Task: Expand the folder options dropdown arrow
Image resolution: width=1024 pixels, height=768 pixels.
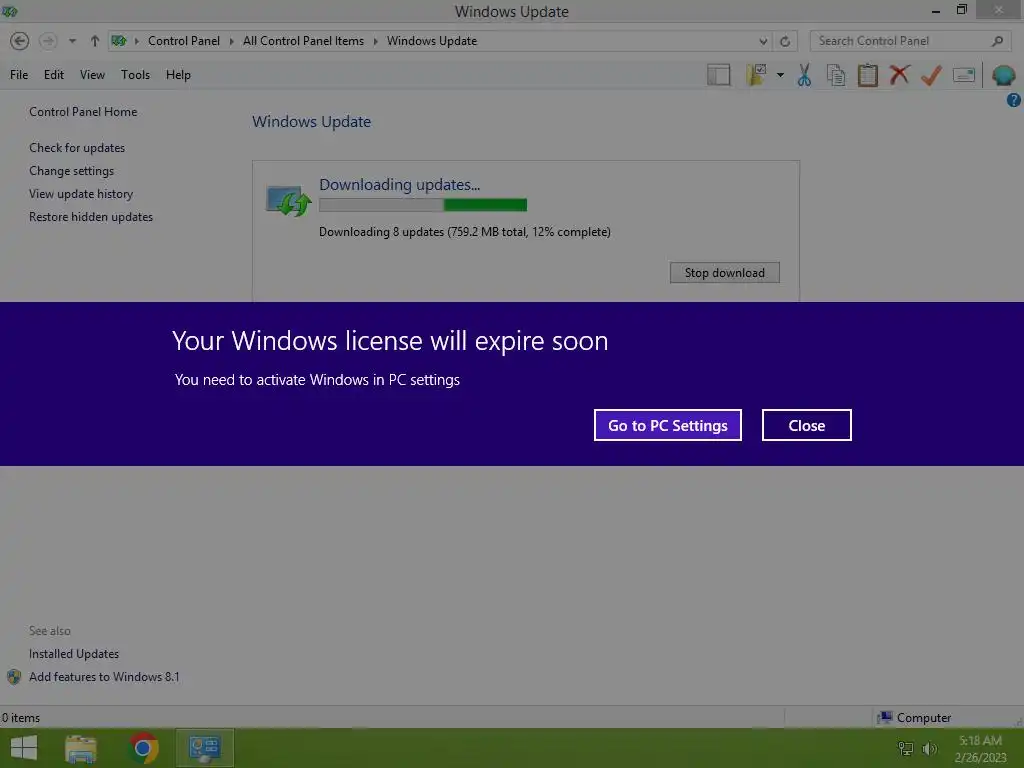Action: pos(780,75)
